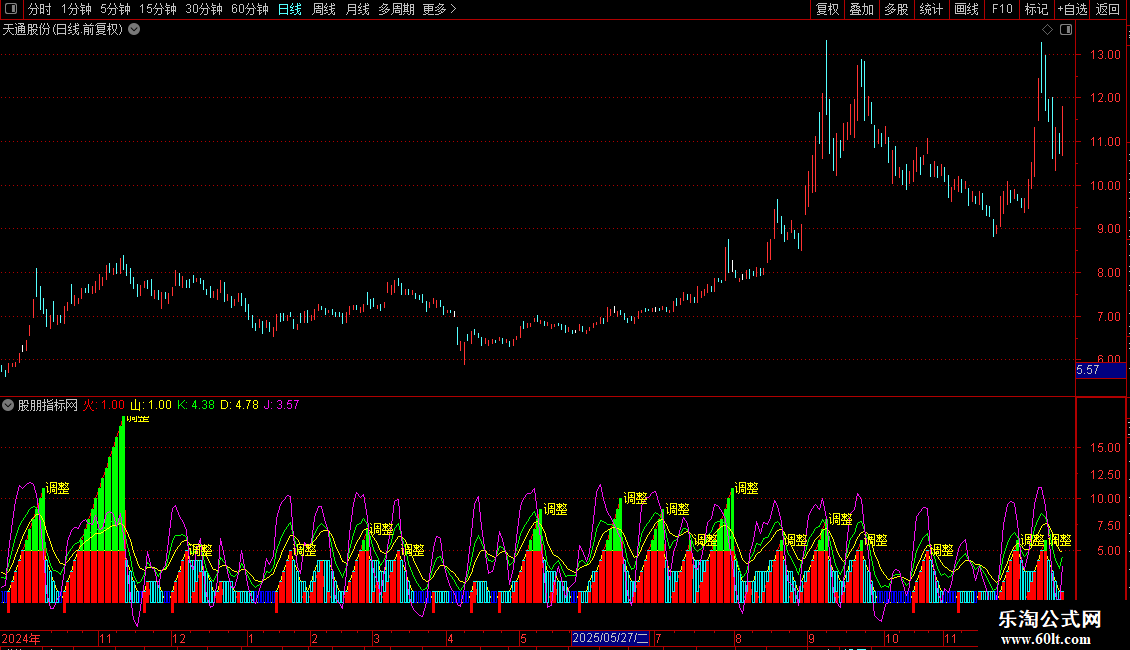This screenshot has height=650, width=1130.
Task: Open F10 company information
Action: tap(1002, 9)
